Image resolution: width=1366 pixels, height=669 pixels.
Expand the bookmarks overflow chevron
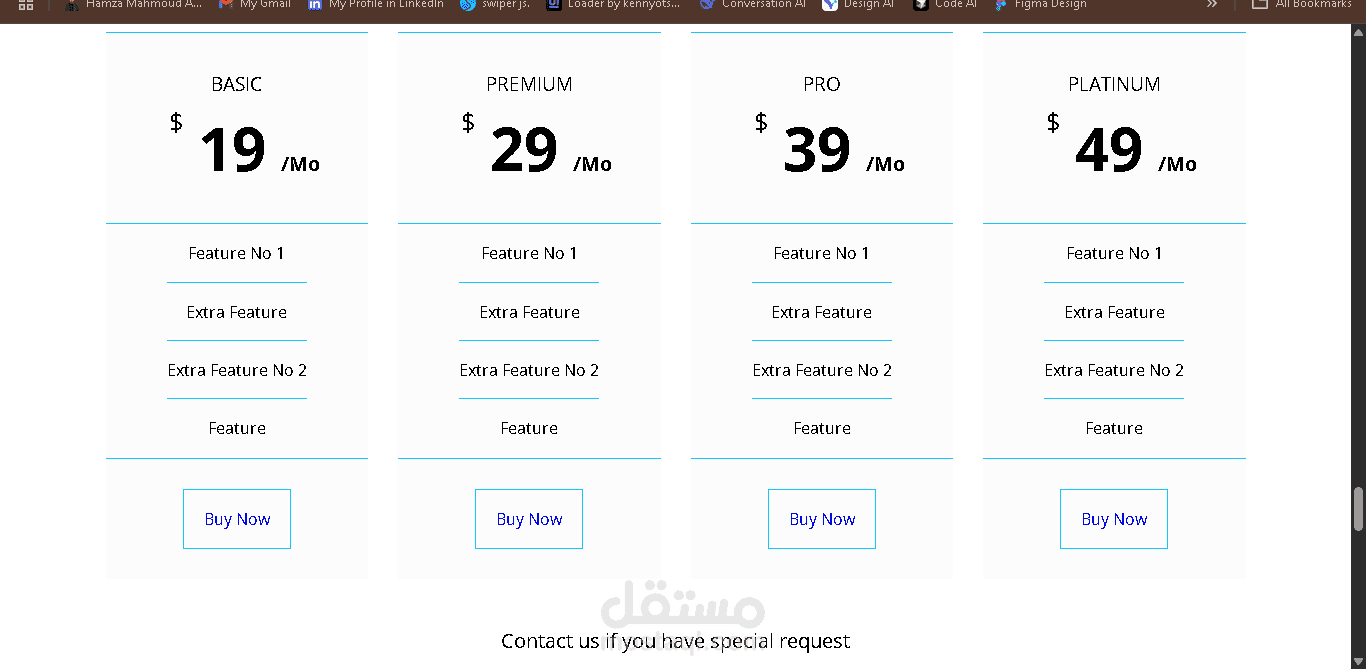(1212, 5)
